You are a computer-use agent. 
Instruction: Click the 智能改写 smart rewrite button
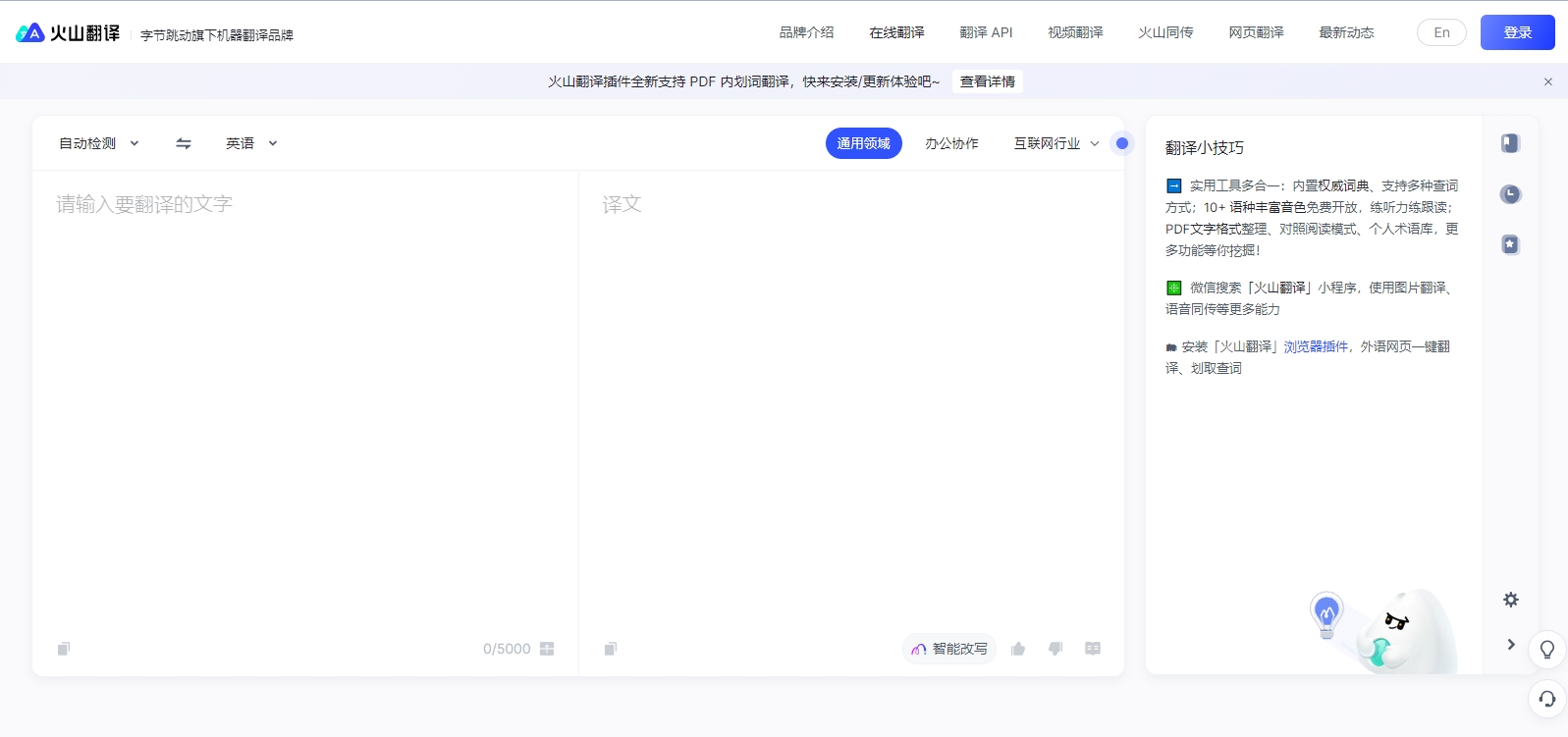point(949,649)
